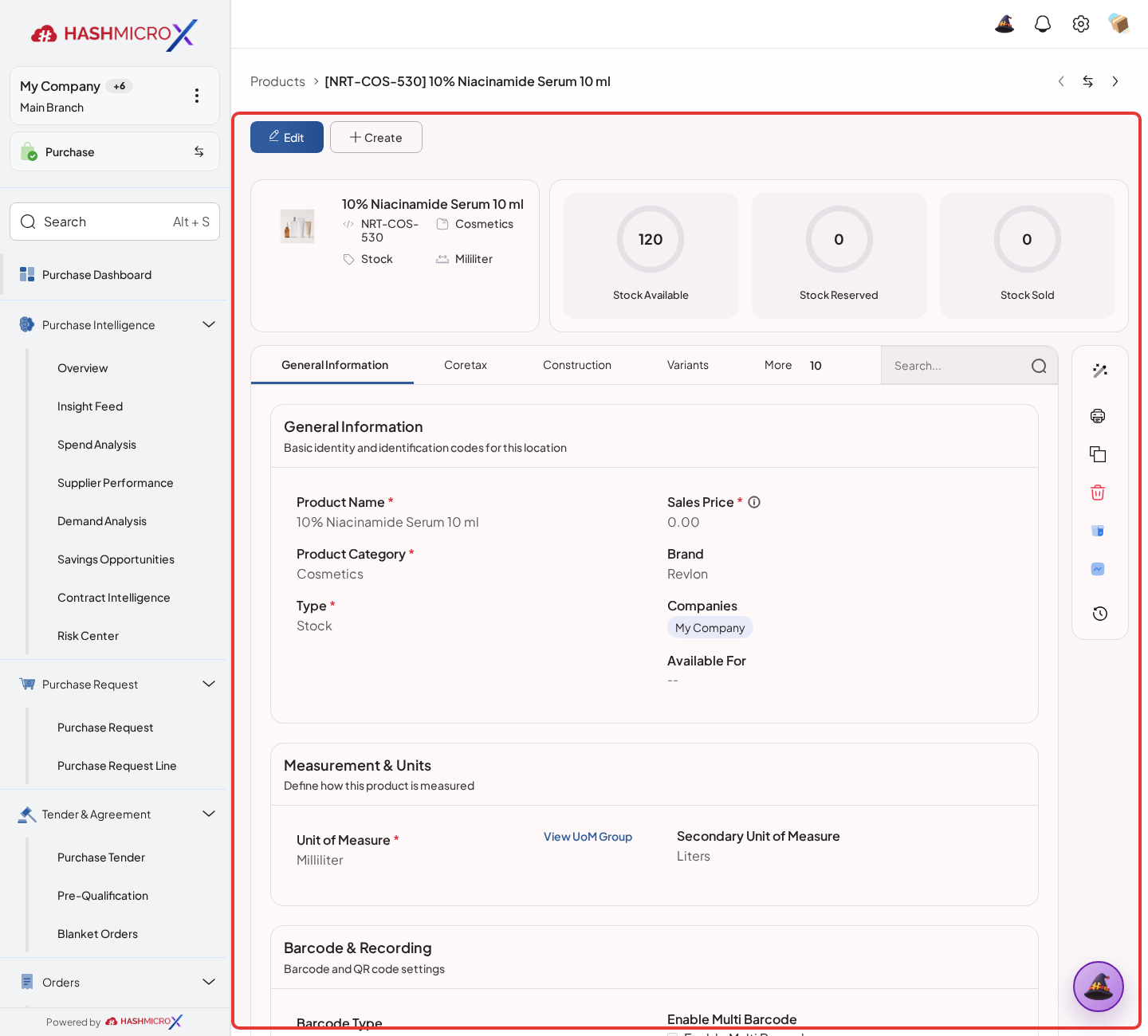Open Demand Analysis in the sidebar
Viewport: 1148px width, 1036px height.
(x=102, y=521)
